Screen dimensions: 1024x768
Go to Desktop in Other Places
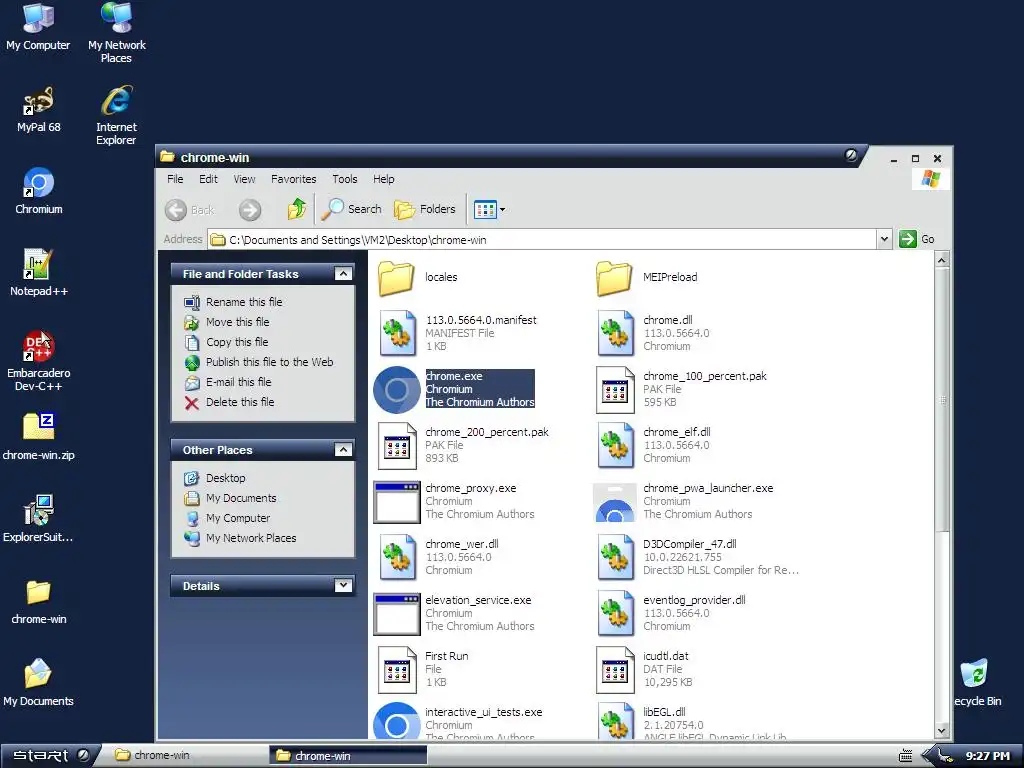click(225, 478)
